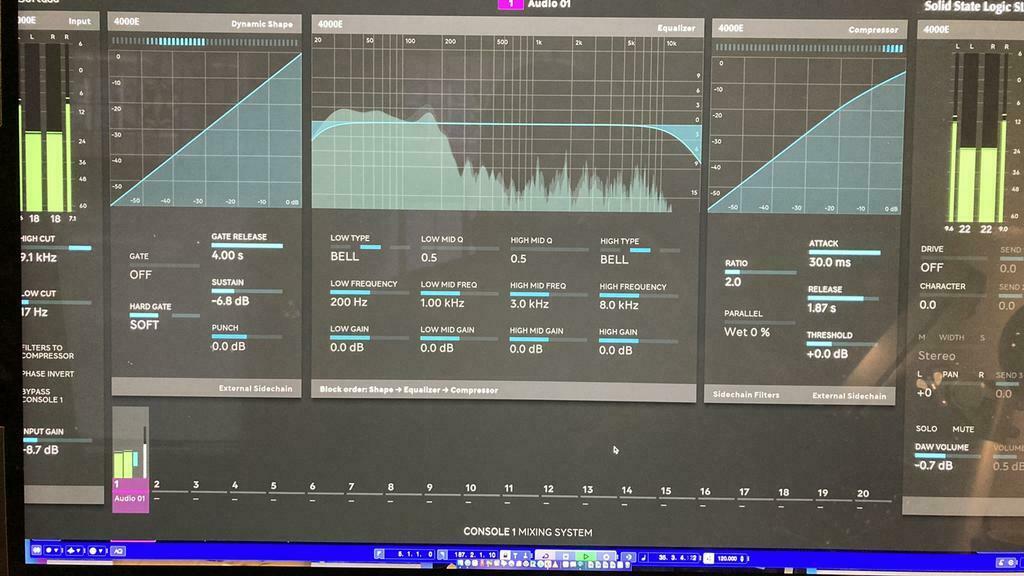
Task: Adjust the PAN +0 control
Action: (x=951, y=384)
